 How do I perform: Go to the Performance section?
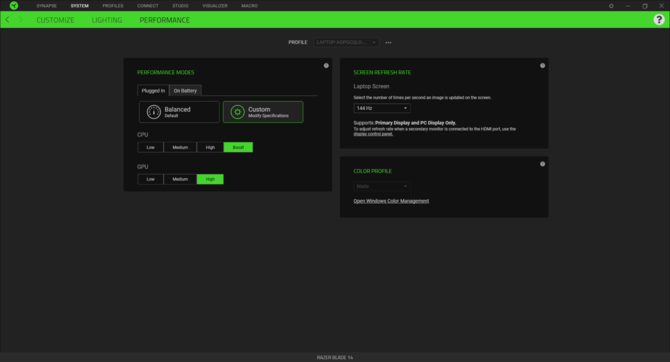[x=165, y=20]
